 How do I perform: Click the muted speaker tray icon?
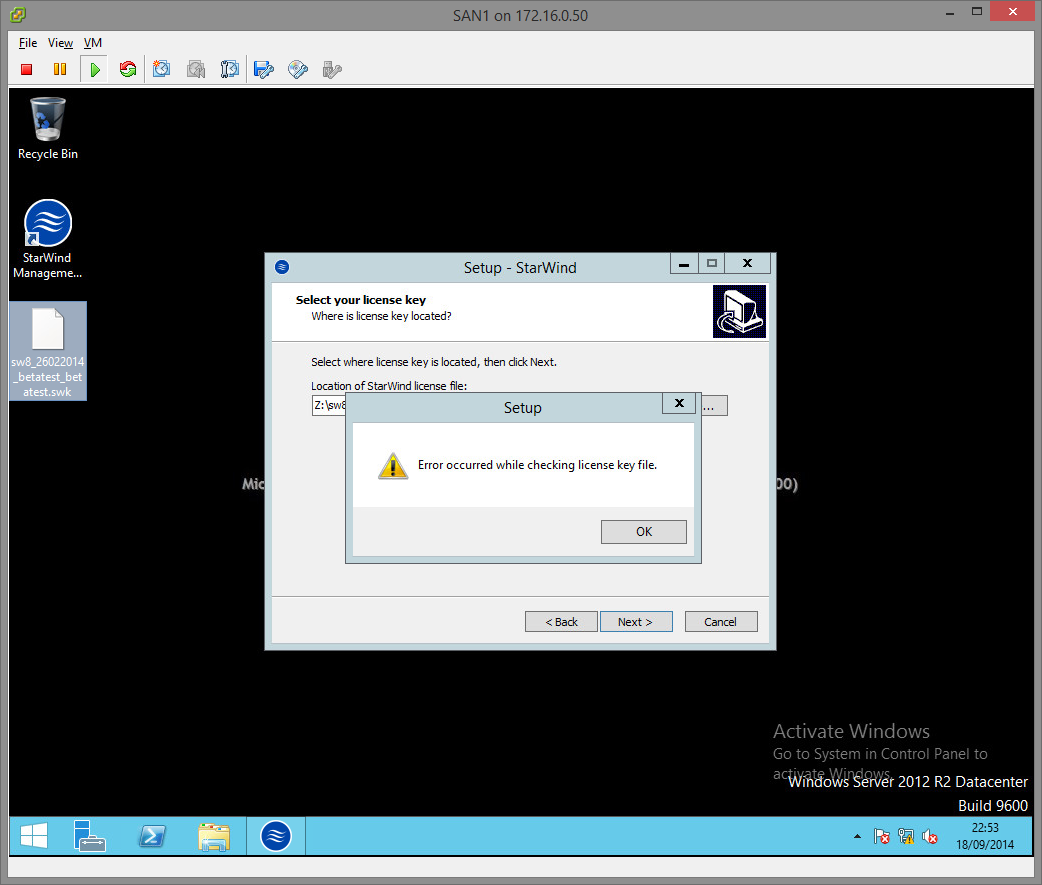(x=930, y=836)
